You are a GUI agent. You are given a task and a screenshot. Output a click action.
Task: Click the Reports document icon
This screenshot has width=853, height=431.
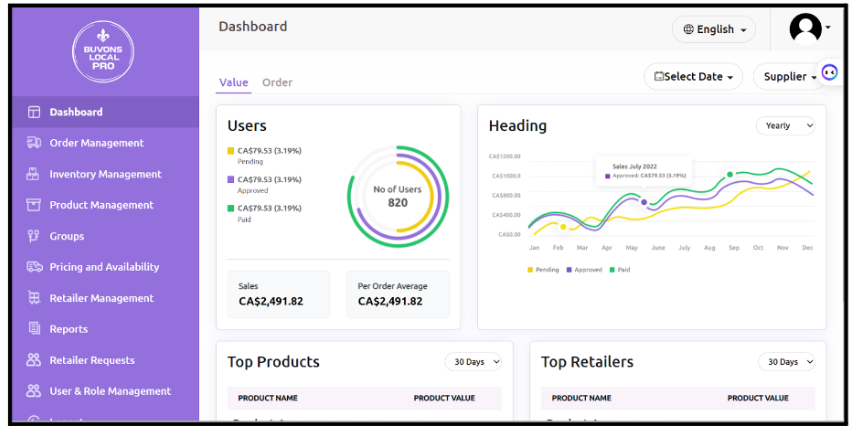click(34, 329)
